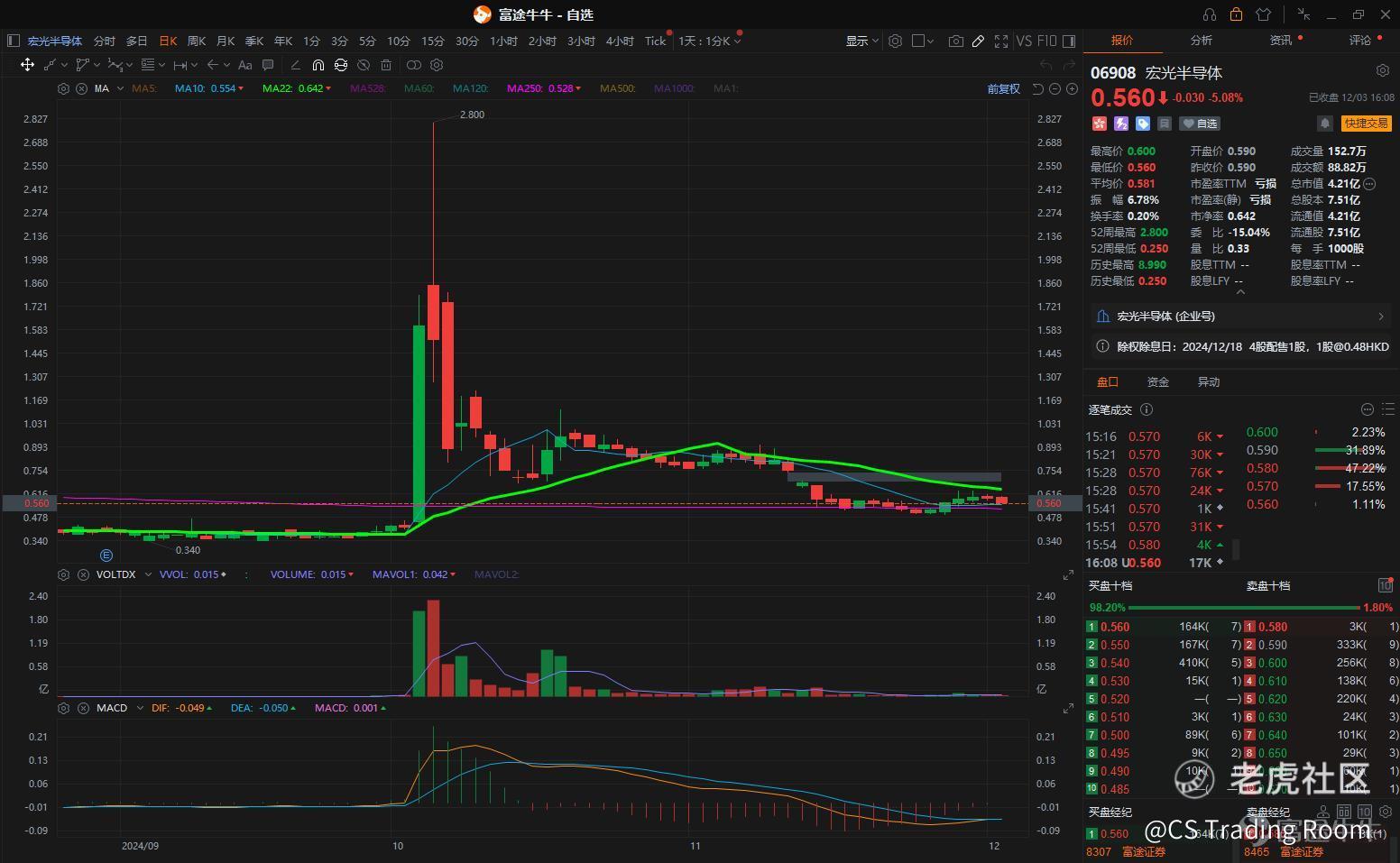Screen dimensions: 1400x863
Task: Choose the trend line drawing tool
Action: pos(50,65)
